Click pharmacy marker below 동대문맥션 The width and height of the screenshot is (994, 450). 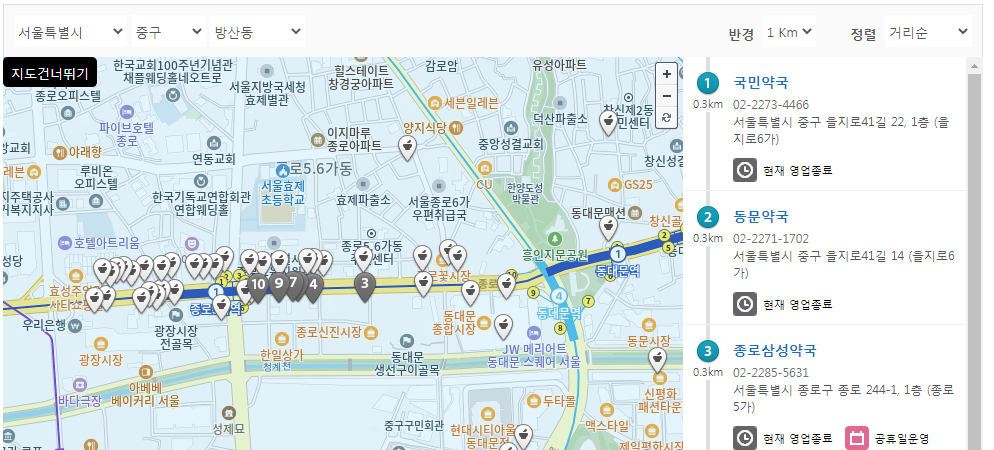609,228
